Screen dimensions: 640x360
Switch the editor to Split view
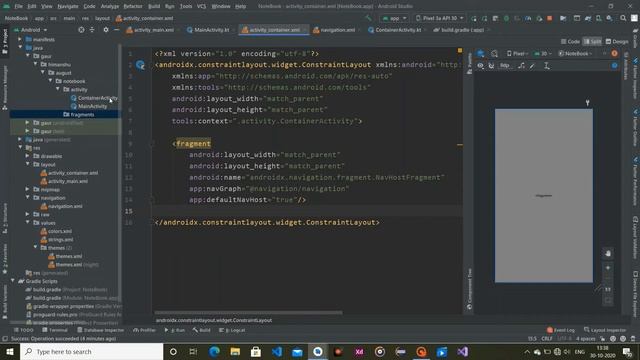592,42
